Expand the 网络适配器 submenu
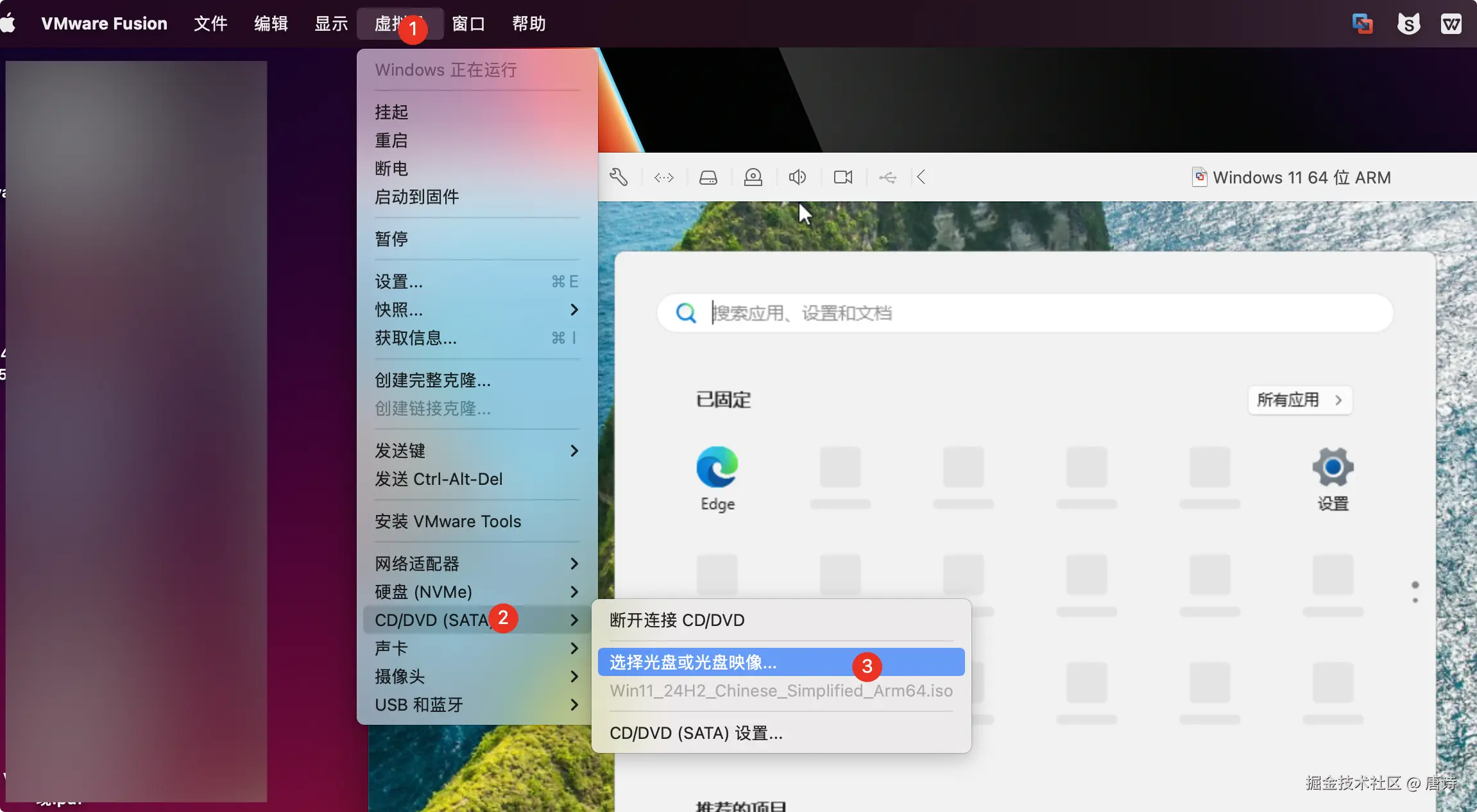The height and width of the screenshot is (812, 1477). click(x=476, y=564)
